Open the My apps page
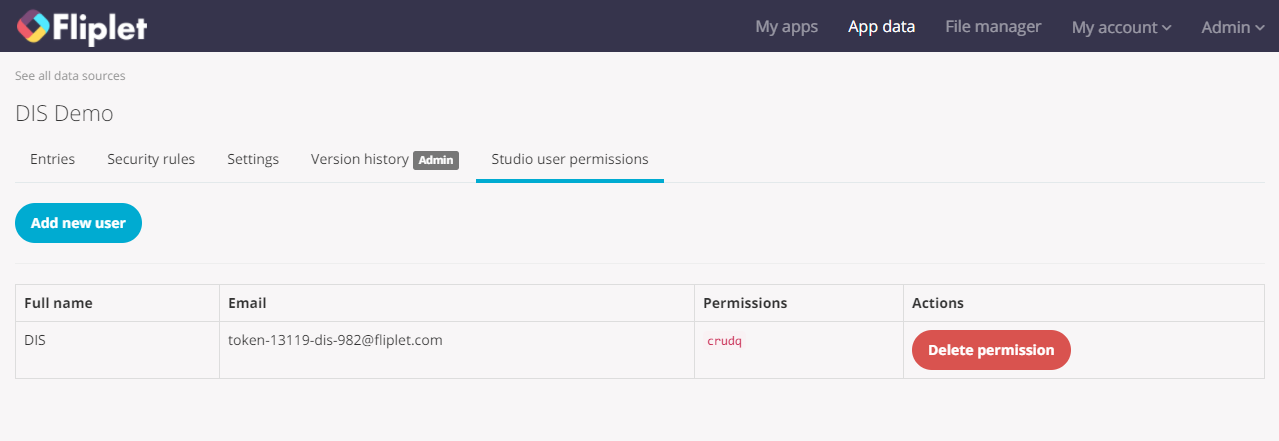The height and width of the screenshot is (441, 1279). tap(786, 27)
